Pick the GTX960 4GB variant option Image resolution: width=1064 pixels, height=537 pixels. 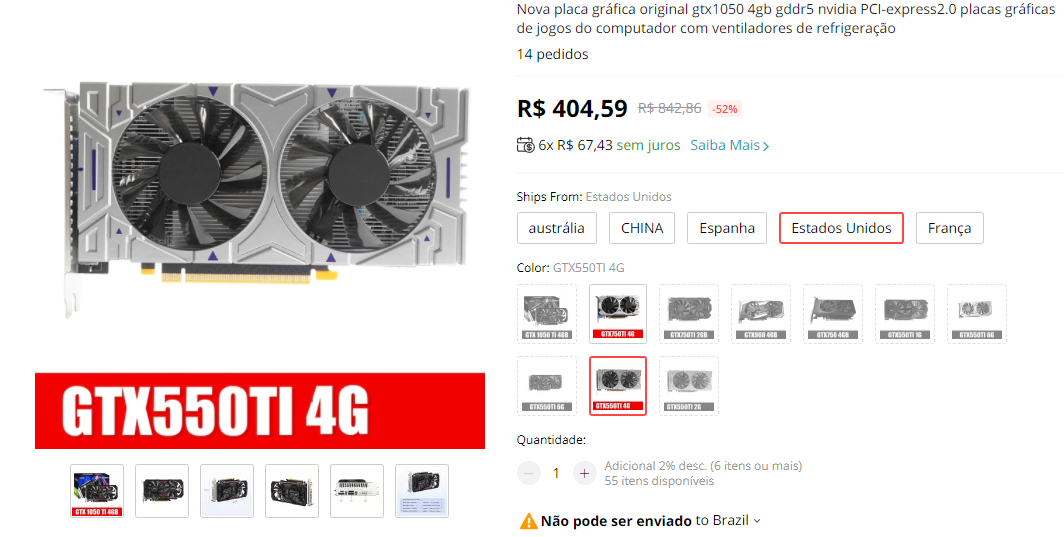pyautogui.click(x=761, y=314)
